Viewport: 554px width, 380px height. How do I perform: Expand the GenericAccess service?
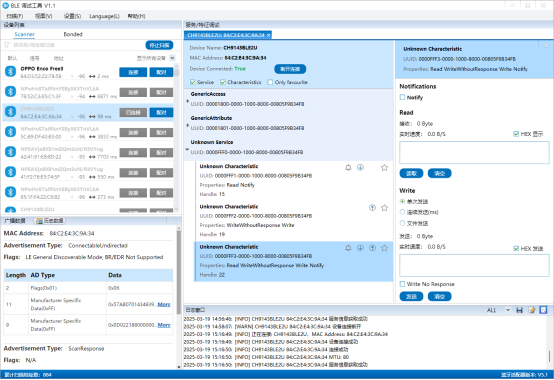pyautogui.click(x=188, y=101)
